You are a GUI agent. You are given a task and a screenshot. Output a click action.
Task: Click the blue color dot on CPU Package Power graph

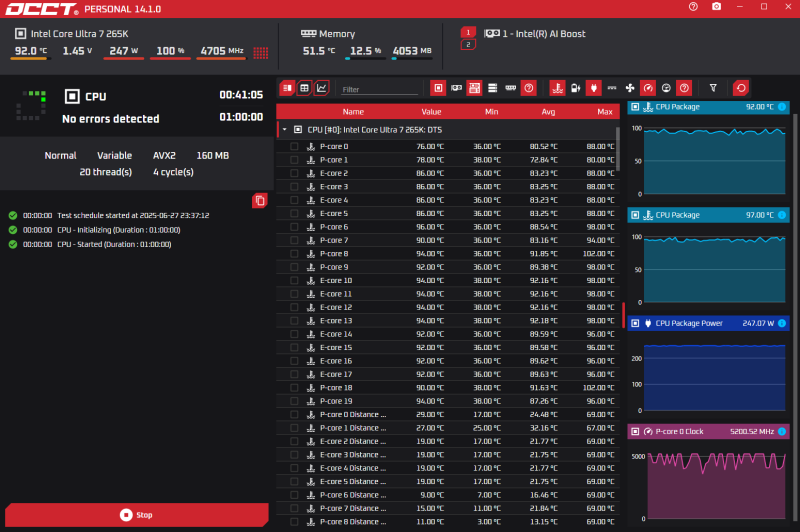[780, 324]
